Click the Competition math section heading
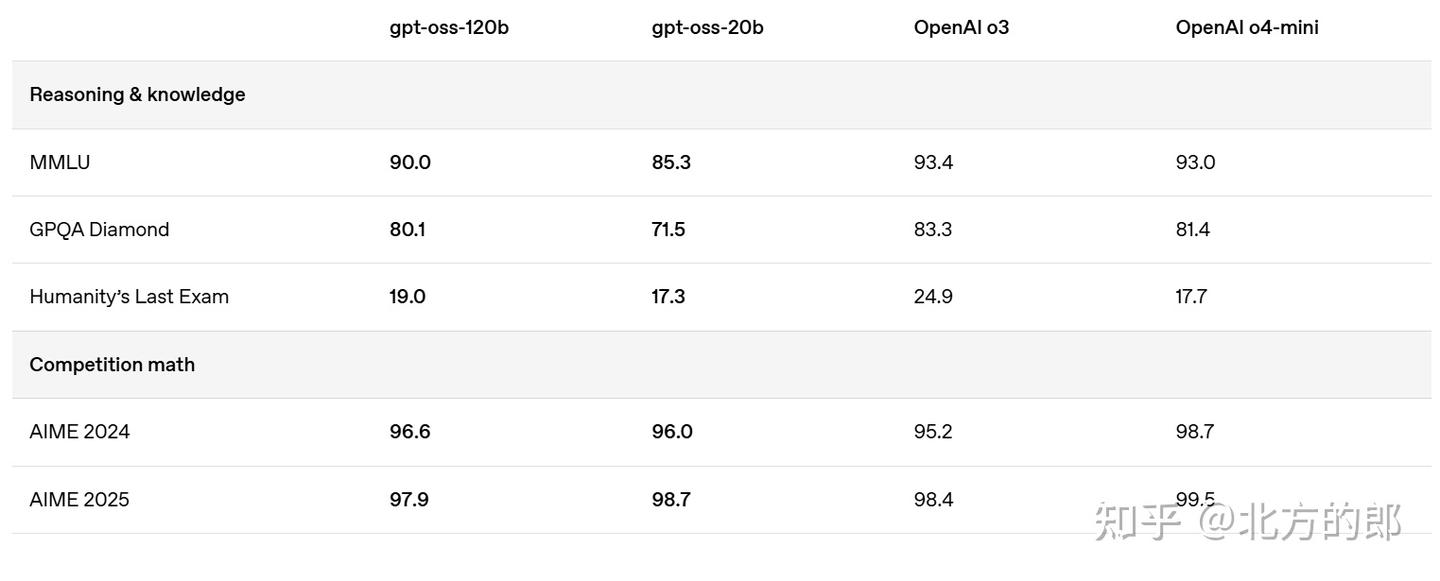 coord(112,365)
